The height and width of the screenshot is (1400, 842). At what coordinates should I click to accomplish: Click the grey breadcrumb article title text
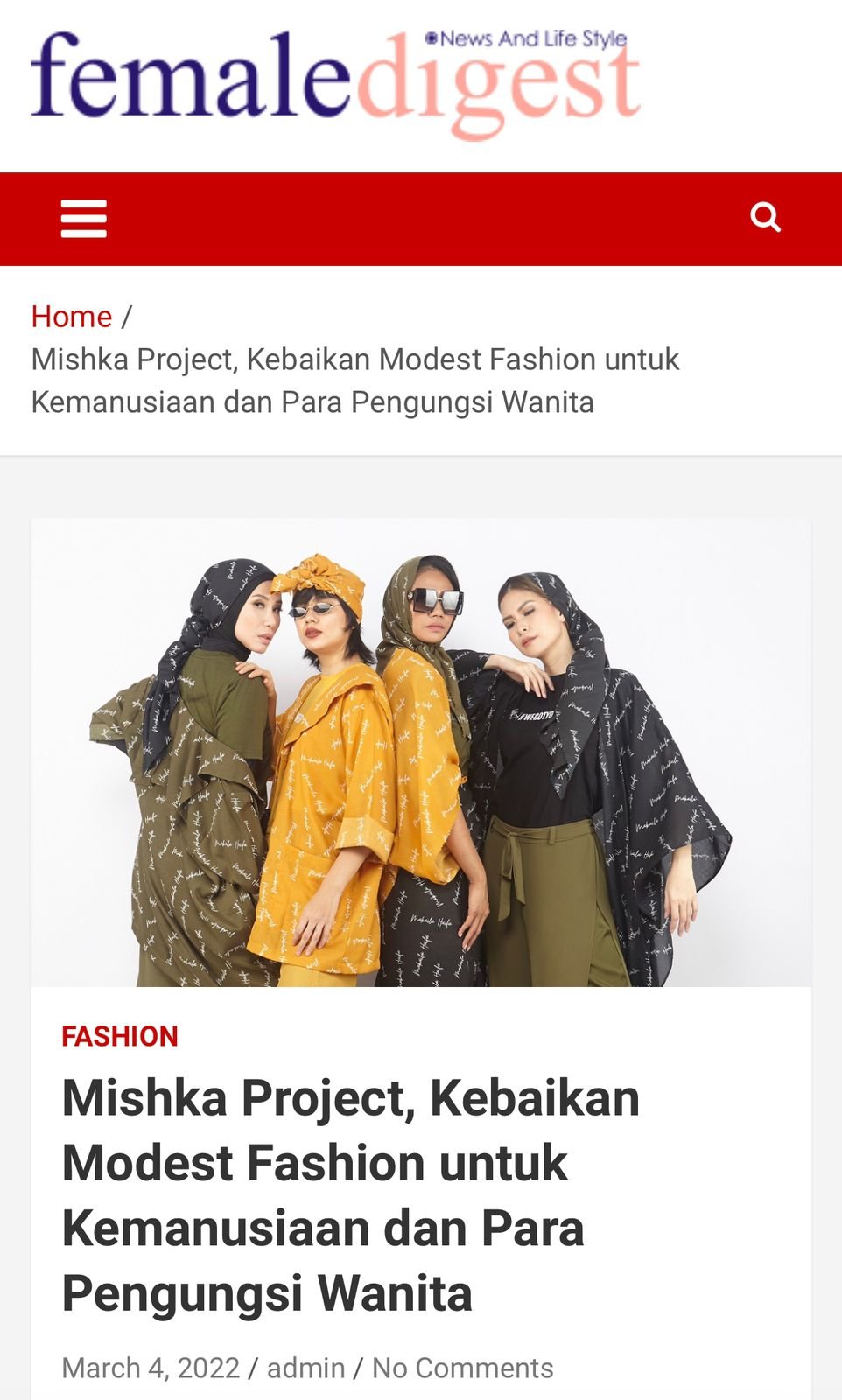(x=355, y=381)
